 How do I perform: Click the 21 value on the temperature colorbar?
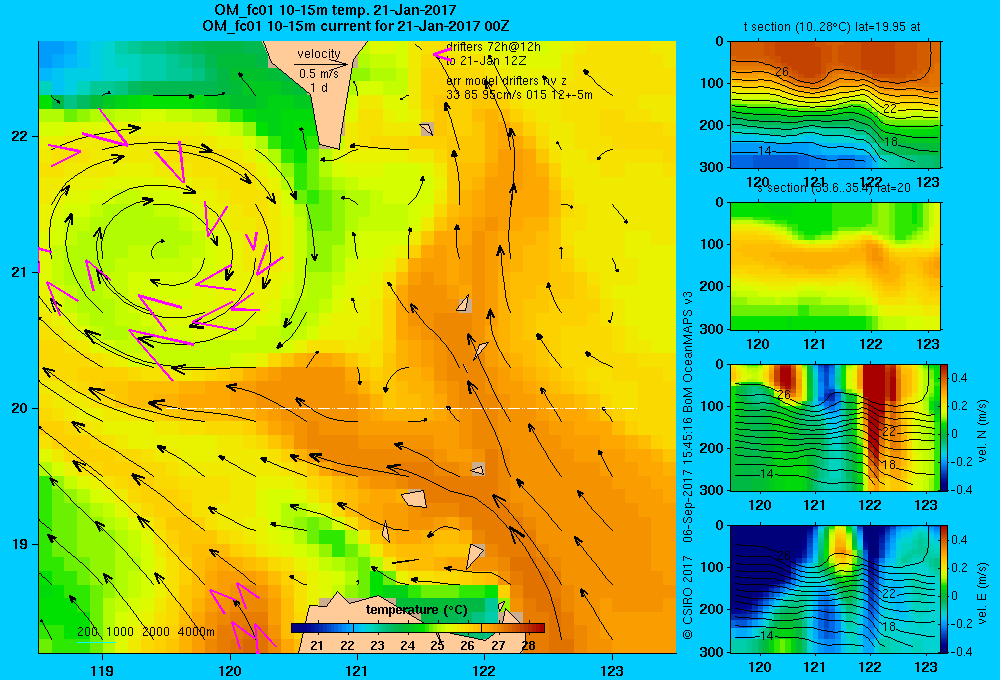tap(317, 646)
